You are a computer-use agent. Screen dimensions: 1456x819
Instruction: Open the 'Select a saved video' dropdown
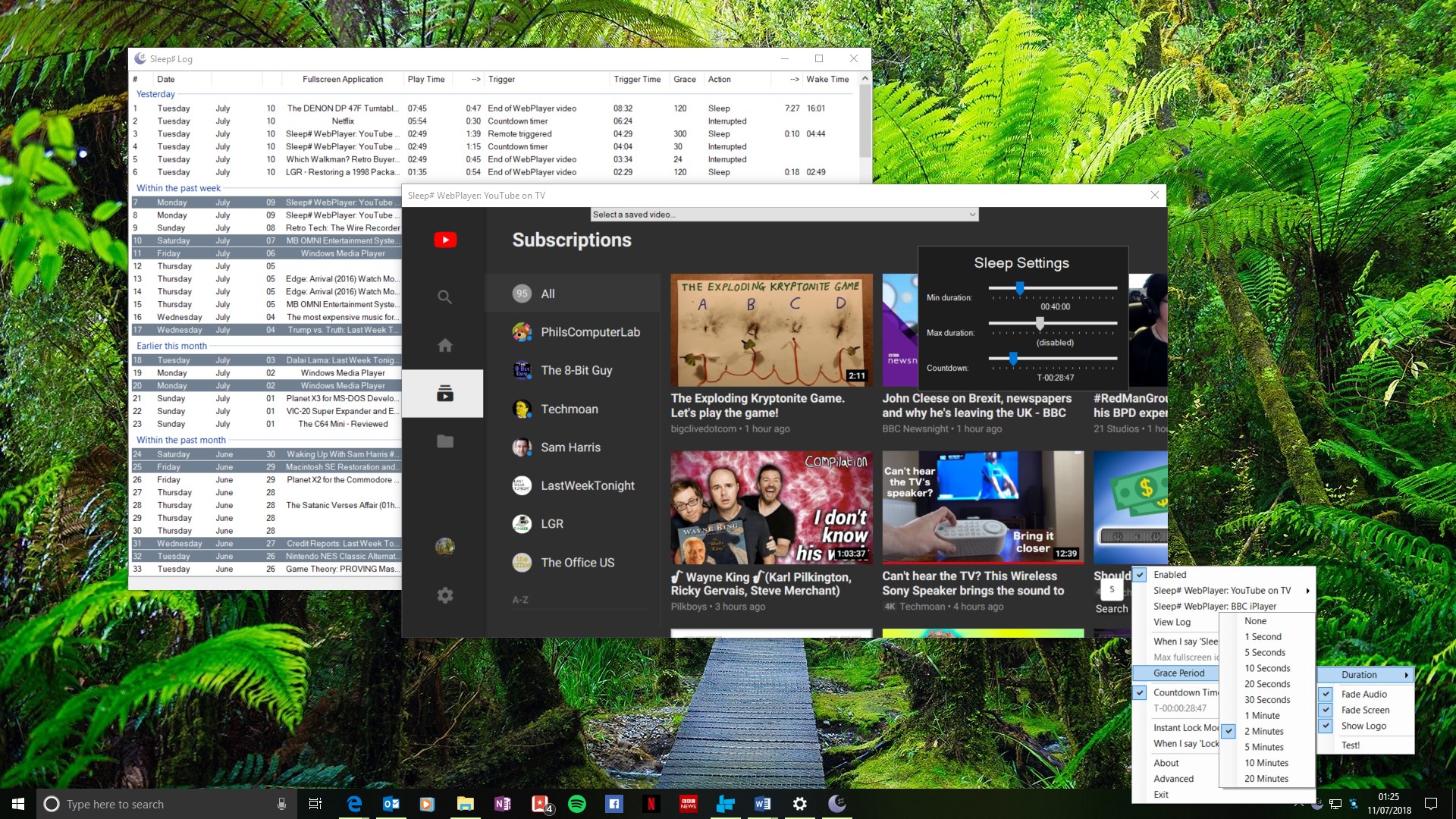coord(784,215)
